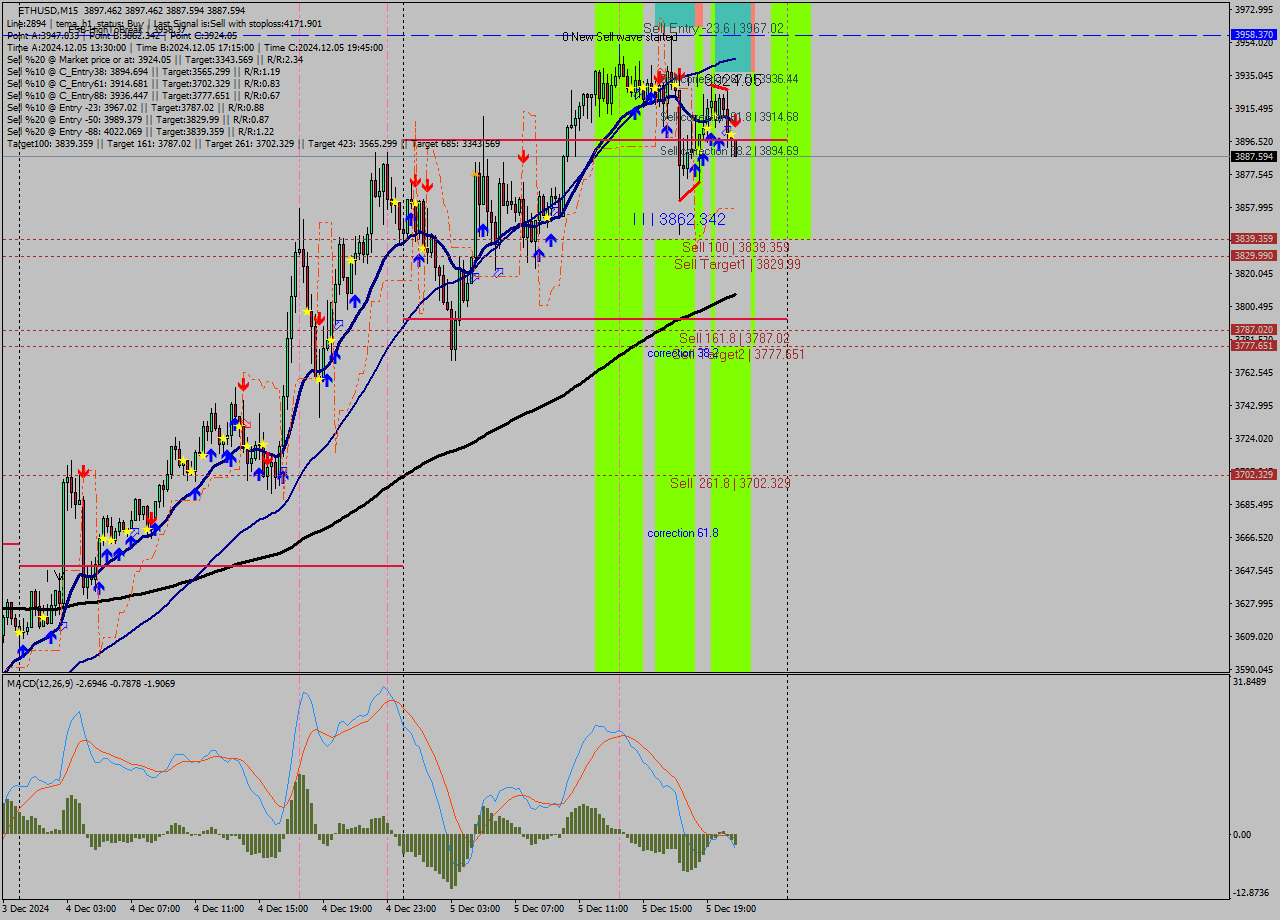Click the ETHUSD,M15 chart title
This screenshot has height=920, width=1280.
point(37,8)
